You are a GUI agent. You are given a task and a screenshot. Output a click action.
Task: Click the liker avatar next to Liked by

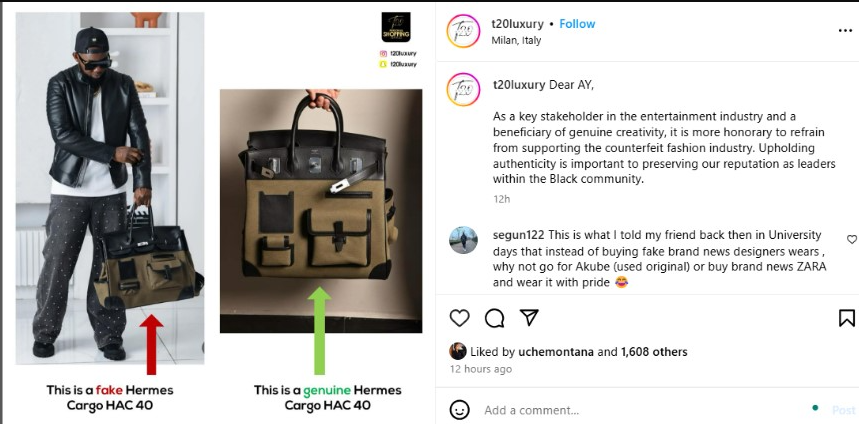pyautogui.click(x=458, y=351)
